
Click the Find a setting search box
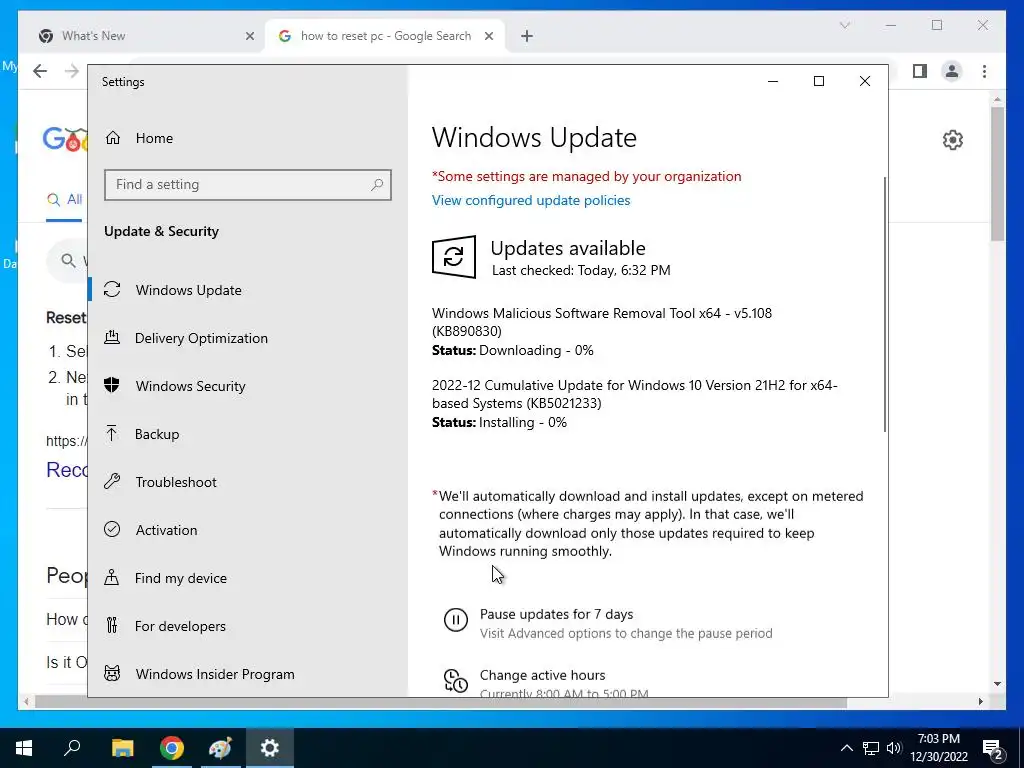click(248, 185)
